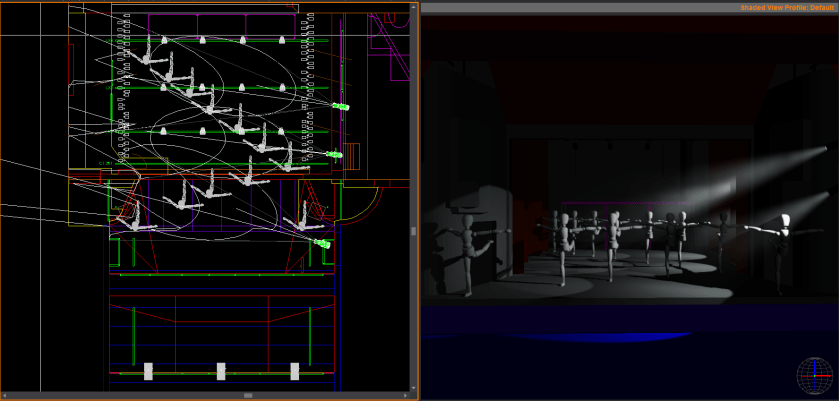Click the vertical scrollbar thumb in wireframe view
This screenshot has width=839, height=401.
coord(415,231)
